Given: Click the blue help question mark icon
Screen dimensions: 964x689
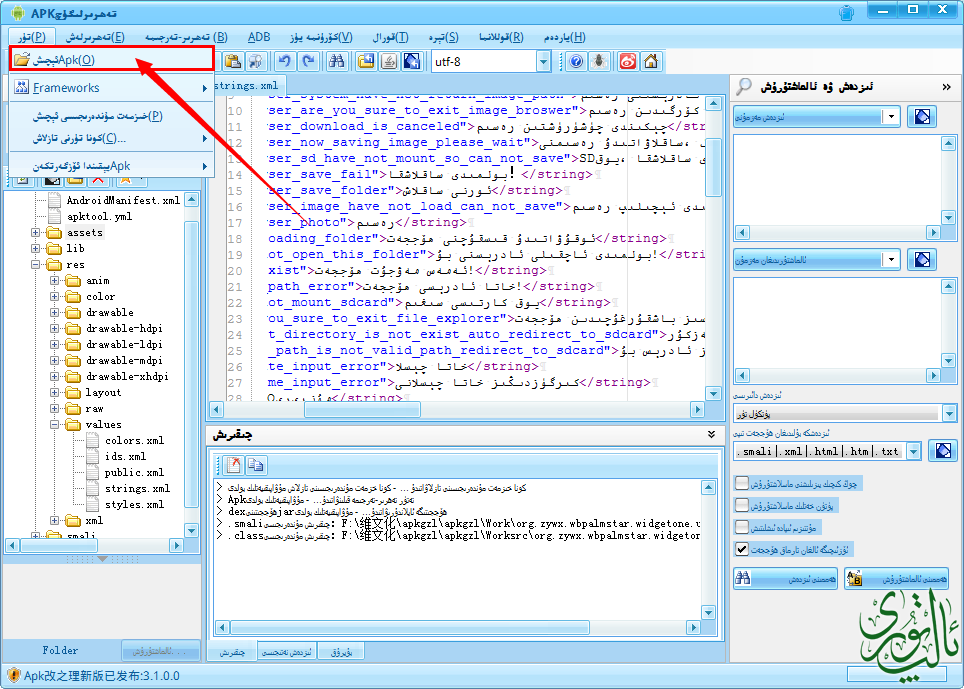Looking at the screenshot, I should pos(576,61).
